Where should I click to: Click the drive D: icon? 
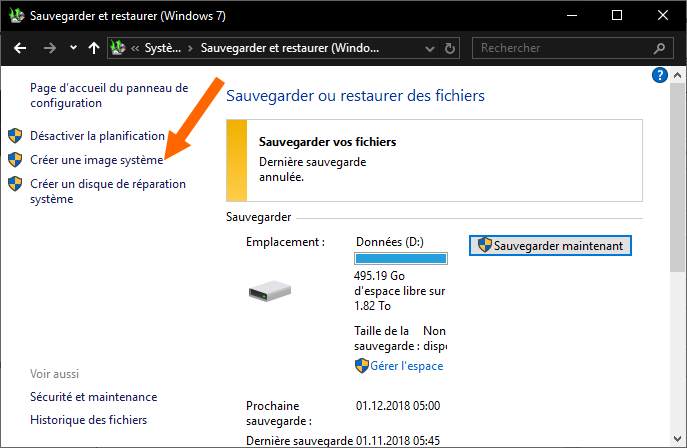(x=270, y=291)
